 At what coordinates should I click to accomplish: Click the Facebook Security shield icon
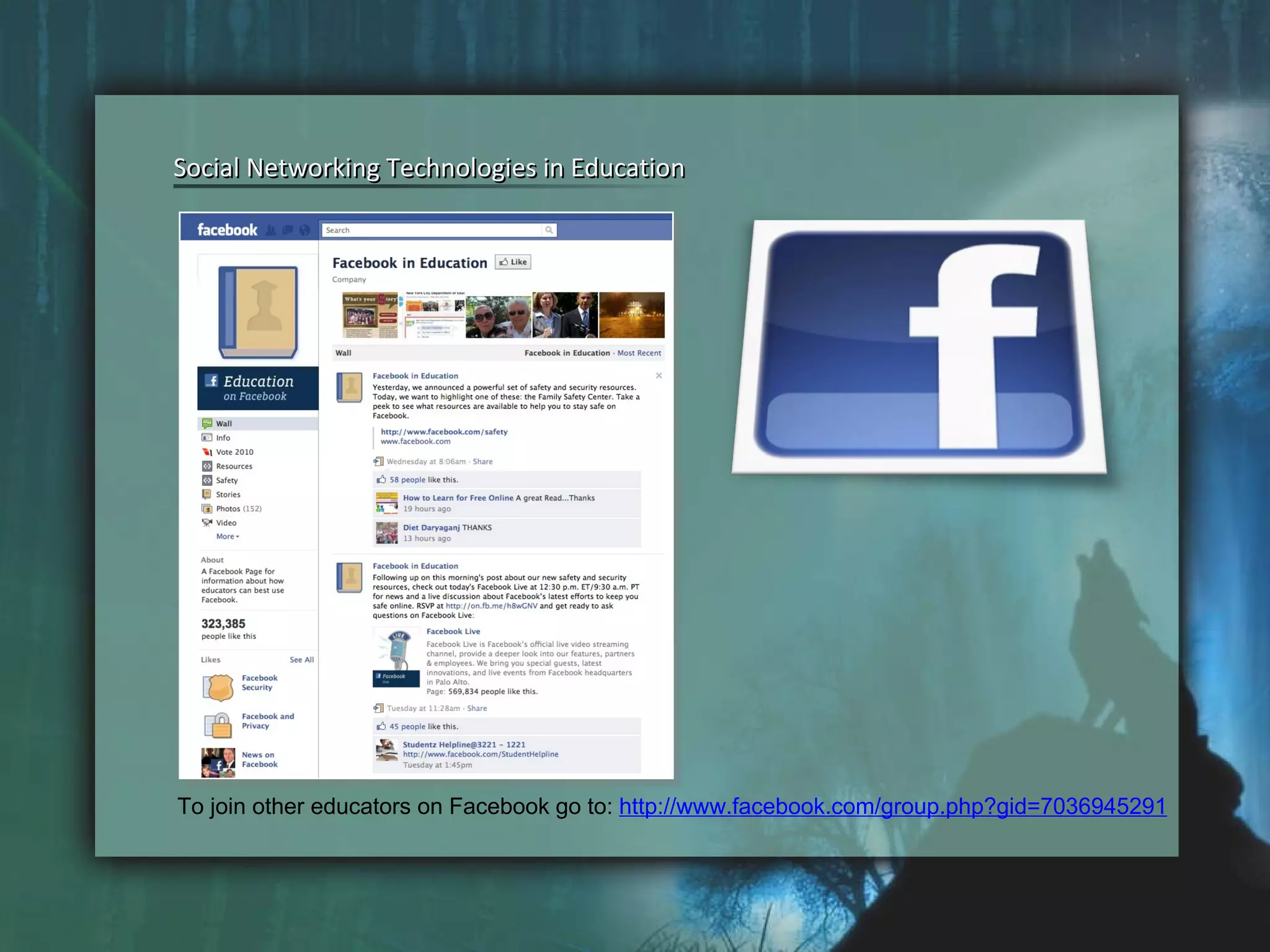[218, 687]
